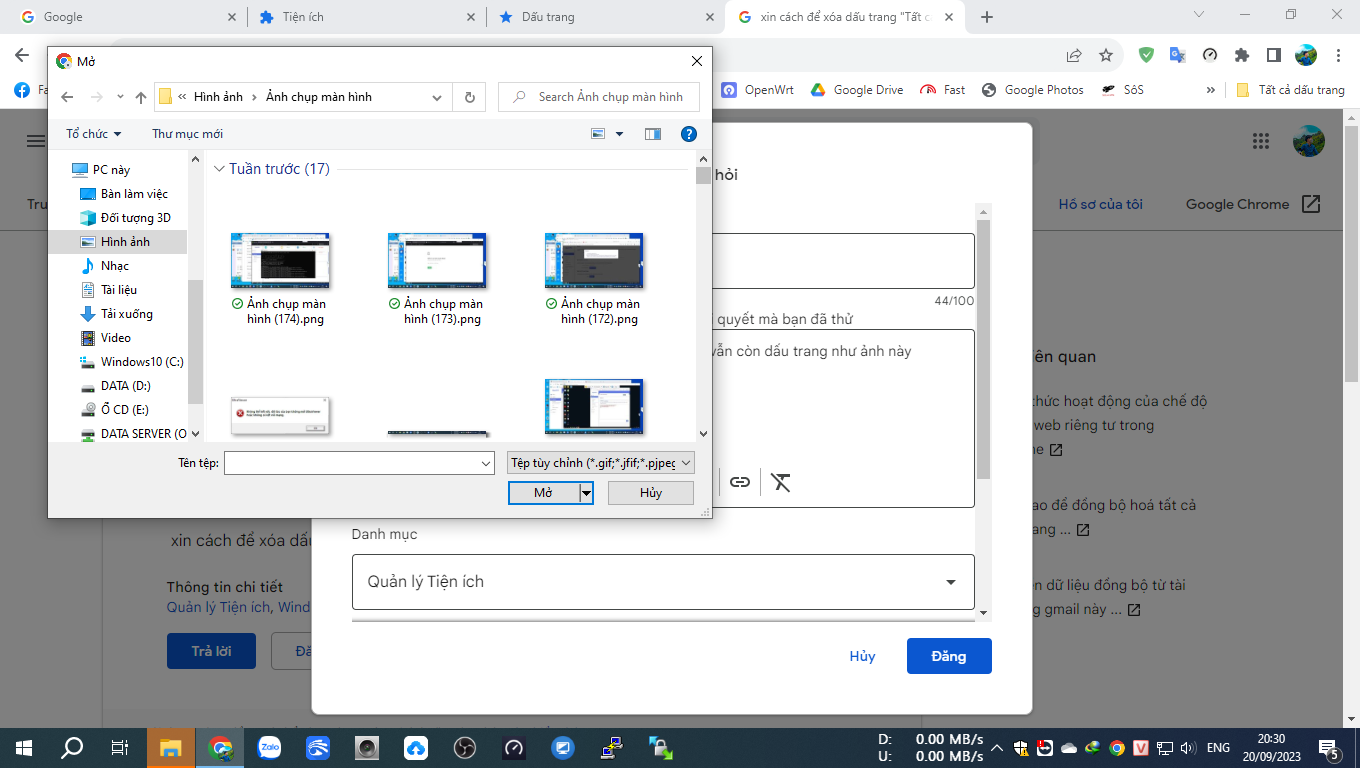Click the Đăng button to post
Screen dimensions: 1360x768
(948, 656)
